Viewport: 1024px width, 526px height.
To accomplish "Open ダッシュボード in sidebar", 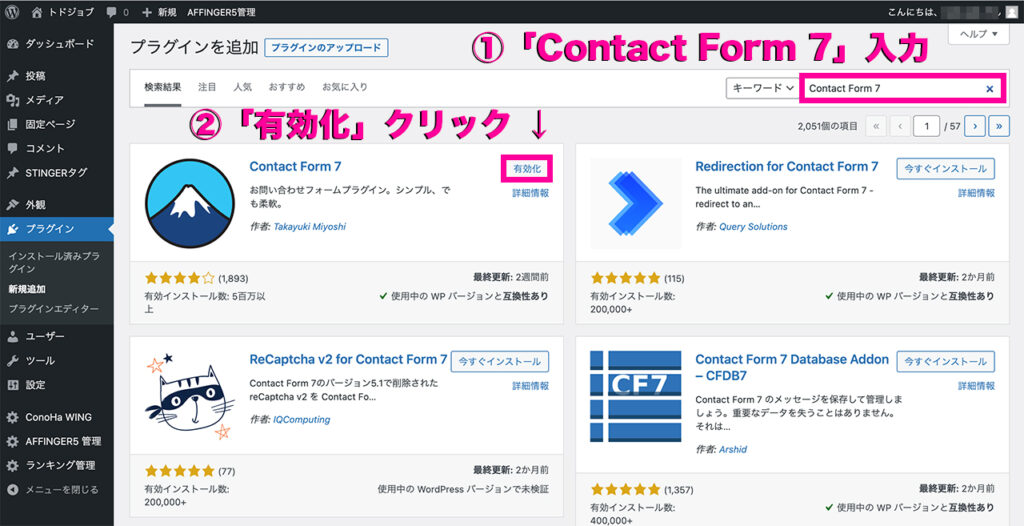I will tap(57, 44).
